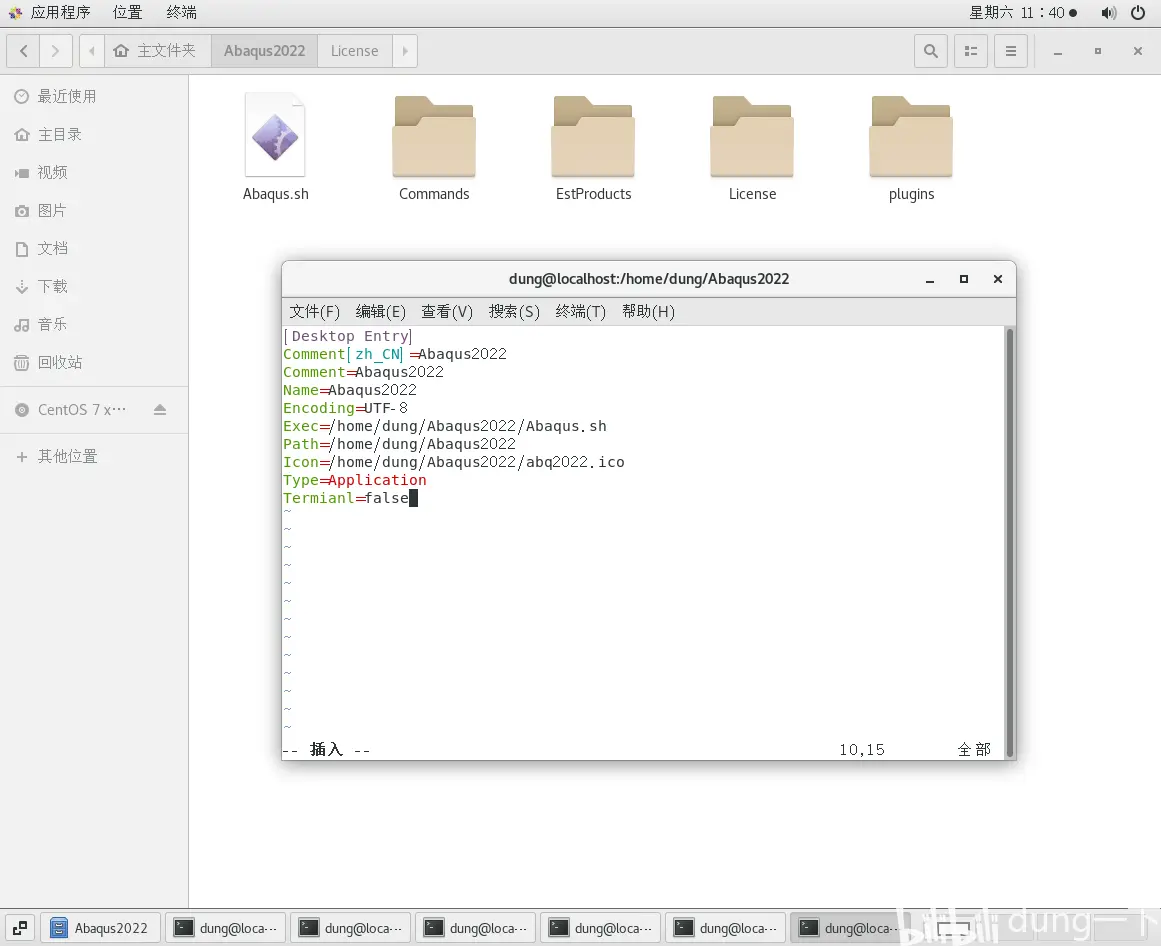Close the file manager window
Viewport: 1161px width, 946px height.
coord(1138,51)
